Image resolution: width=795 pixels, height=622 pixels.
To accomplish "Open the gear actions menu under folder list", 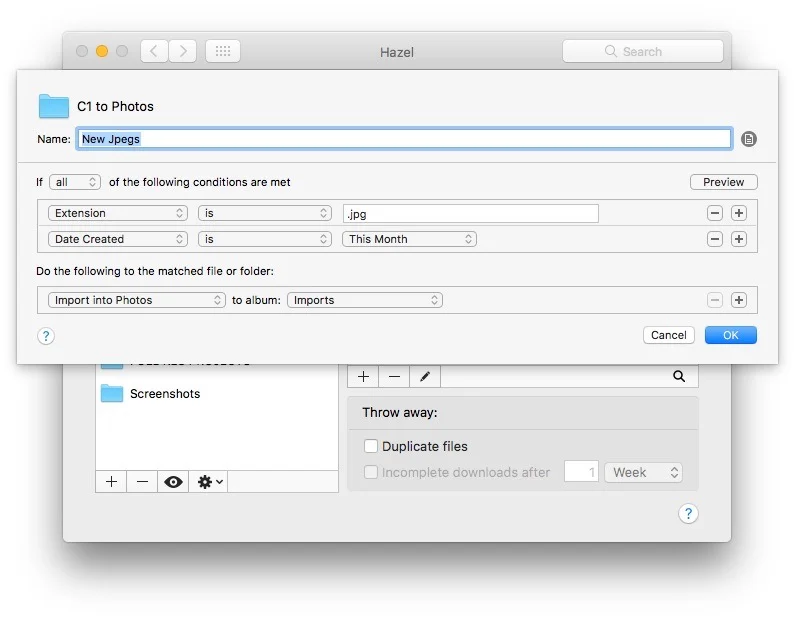I will click(209, 482).
